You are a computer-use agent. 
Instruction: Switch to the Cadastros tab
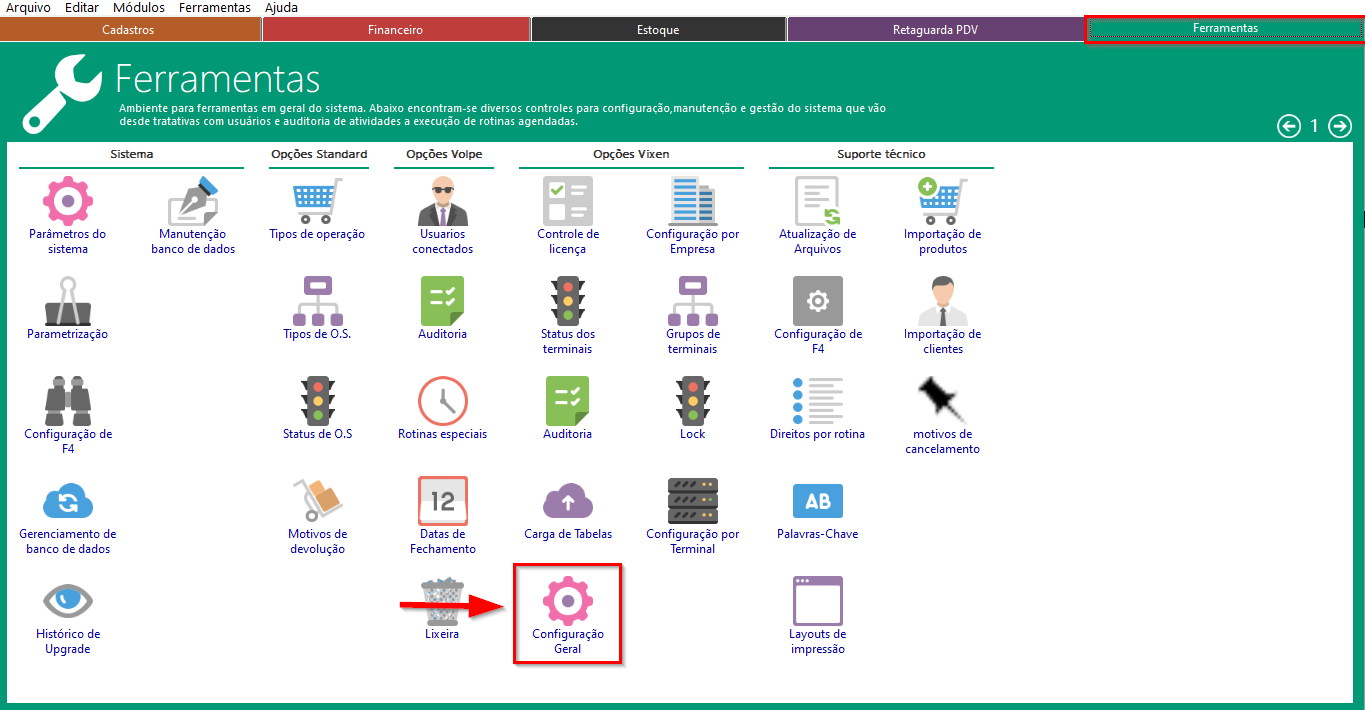point(129,30)
